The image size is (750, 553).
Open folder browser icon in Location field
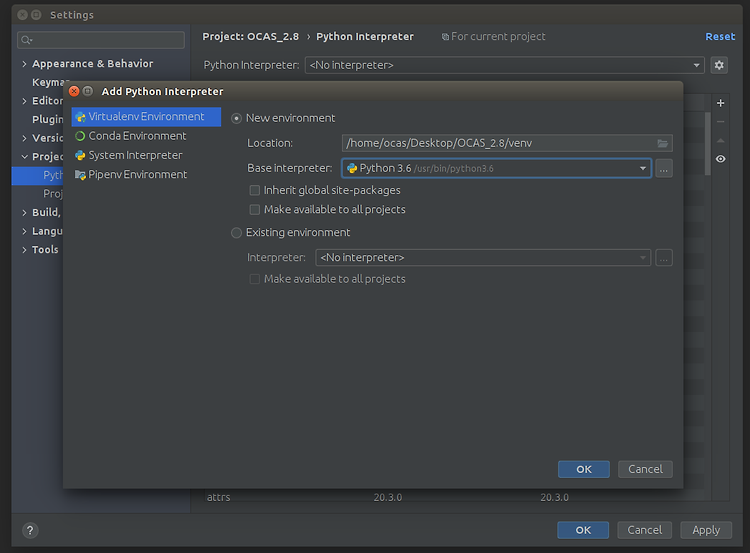[x=662, y=143]
